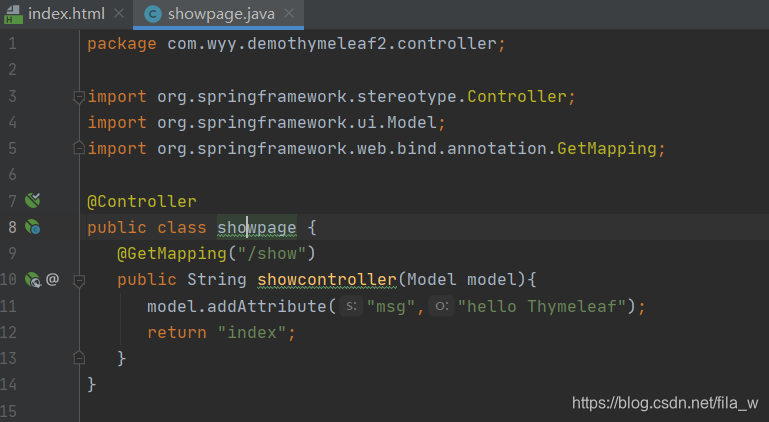
Task: Click the @GetMapping annotation on line 9
Action: click(x=172, y=254)
